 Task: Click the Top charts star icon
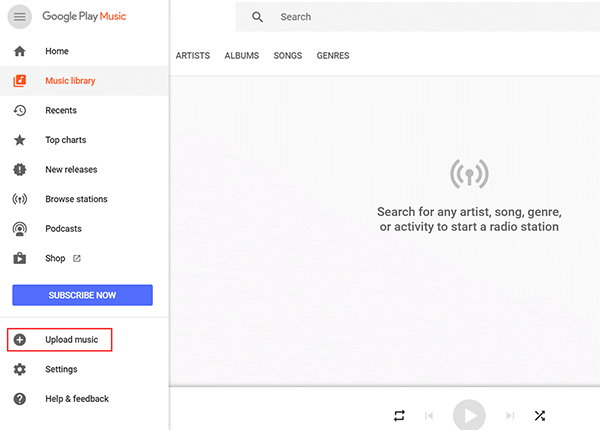20,140
